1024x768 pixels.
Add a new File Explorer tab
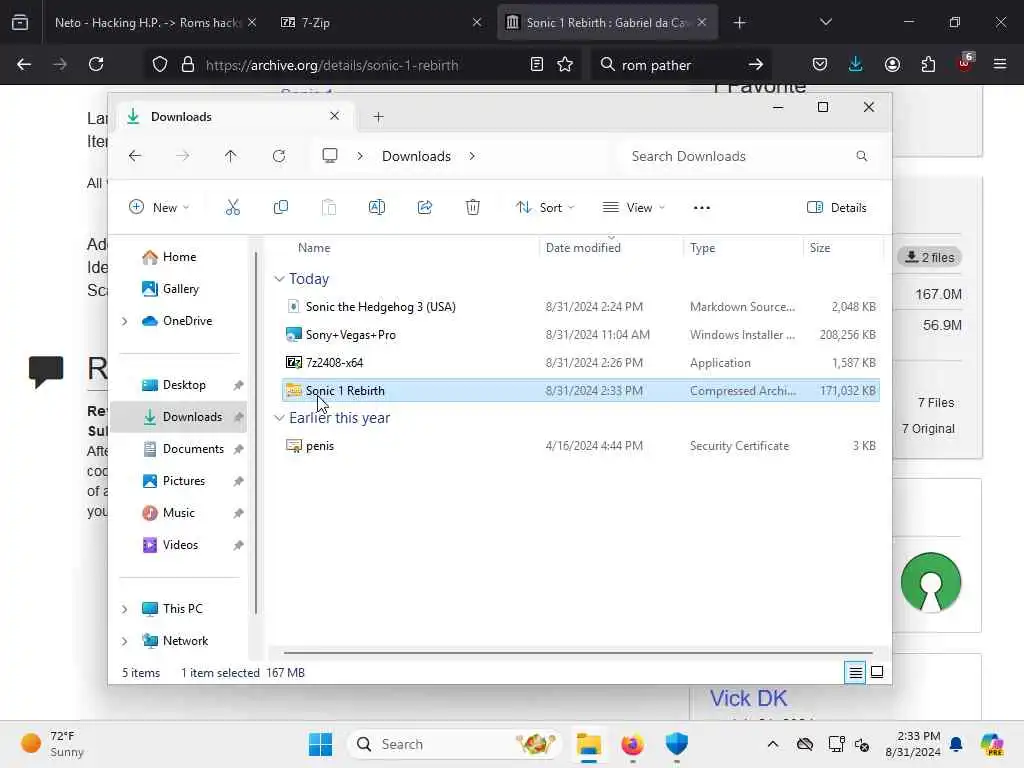tap(378, 117)
